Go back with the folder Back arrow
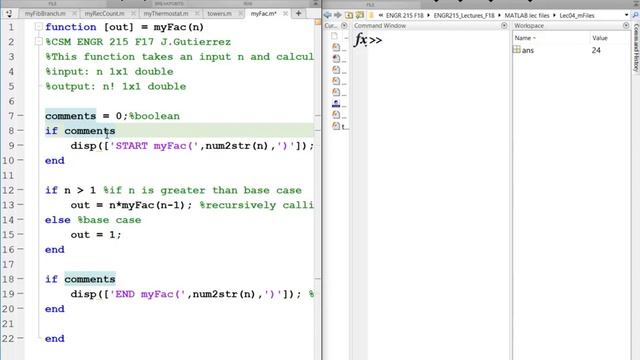The image size is (640, 360). 327,15
